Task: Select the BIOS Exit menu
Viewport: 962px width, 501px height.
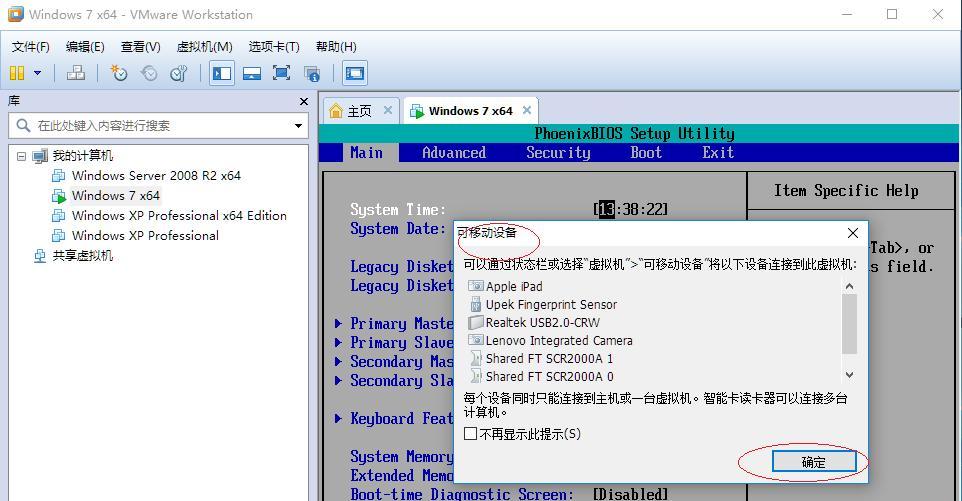Action: coord(718,153)
